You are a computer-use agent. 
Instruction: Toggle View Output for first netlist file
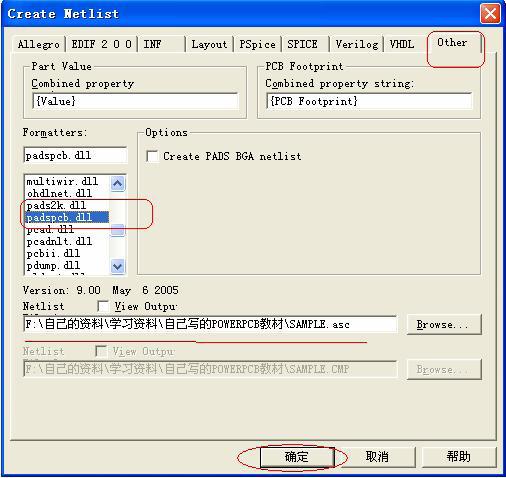click(103, 306)
